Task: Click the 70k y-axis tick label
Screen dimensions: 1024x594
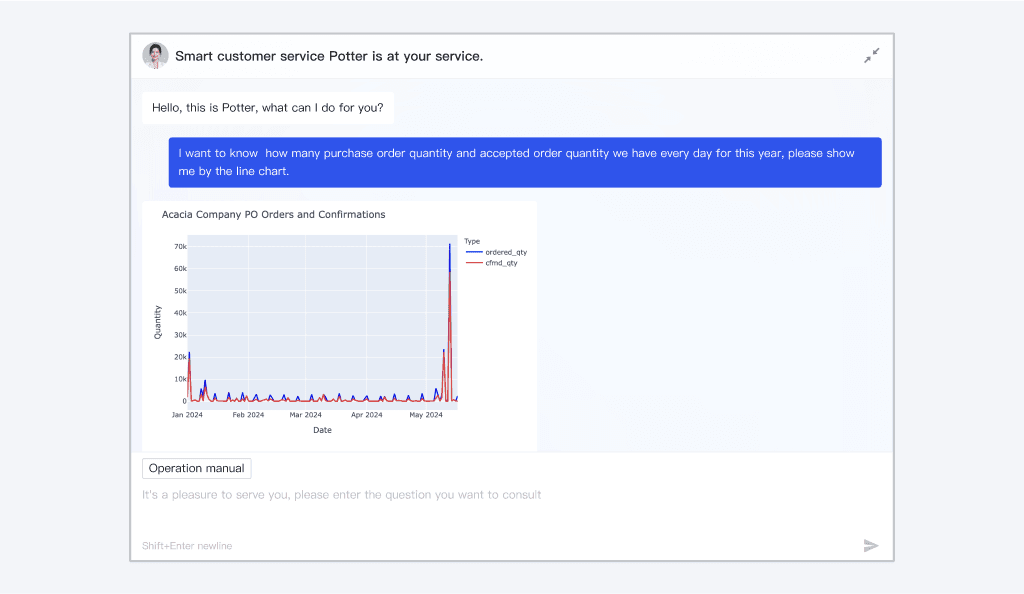Action: (180, 246)
